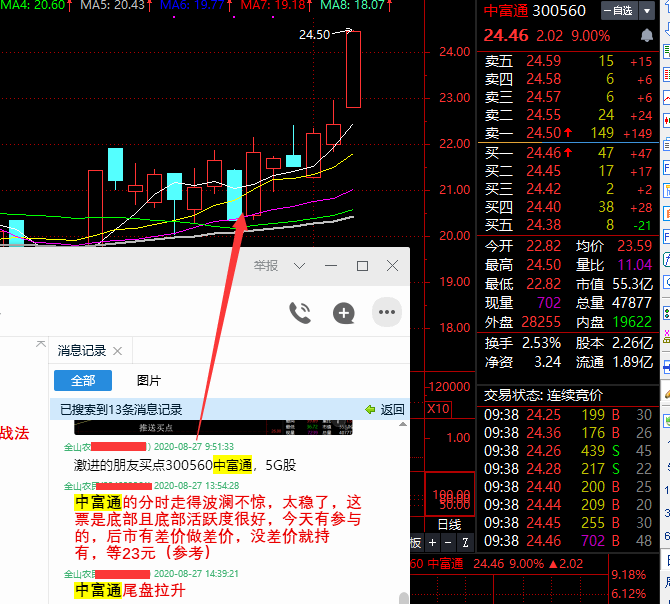Click the 量比 11.04 value
Viewport: 670px width, 604px height.
[635, 265]
